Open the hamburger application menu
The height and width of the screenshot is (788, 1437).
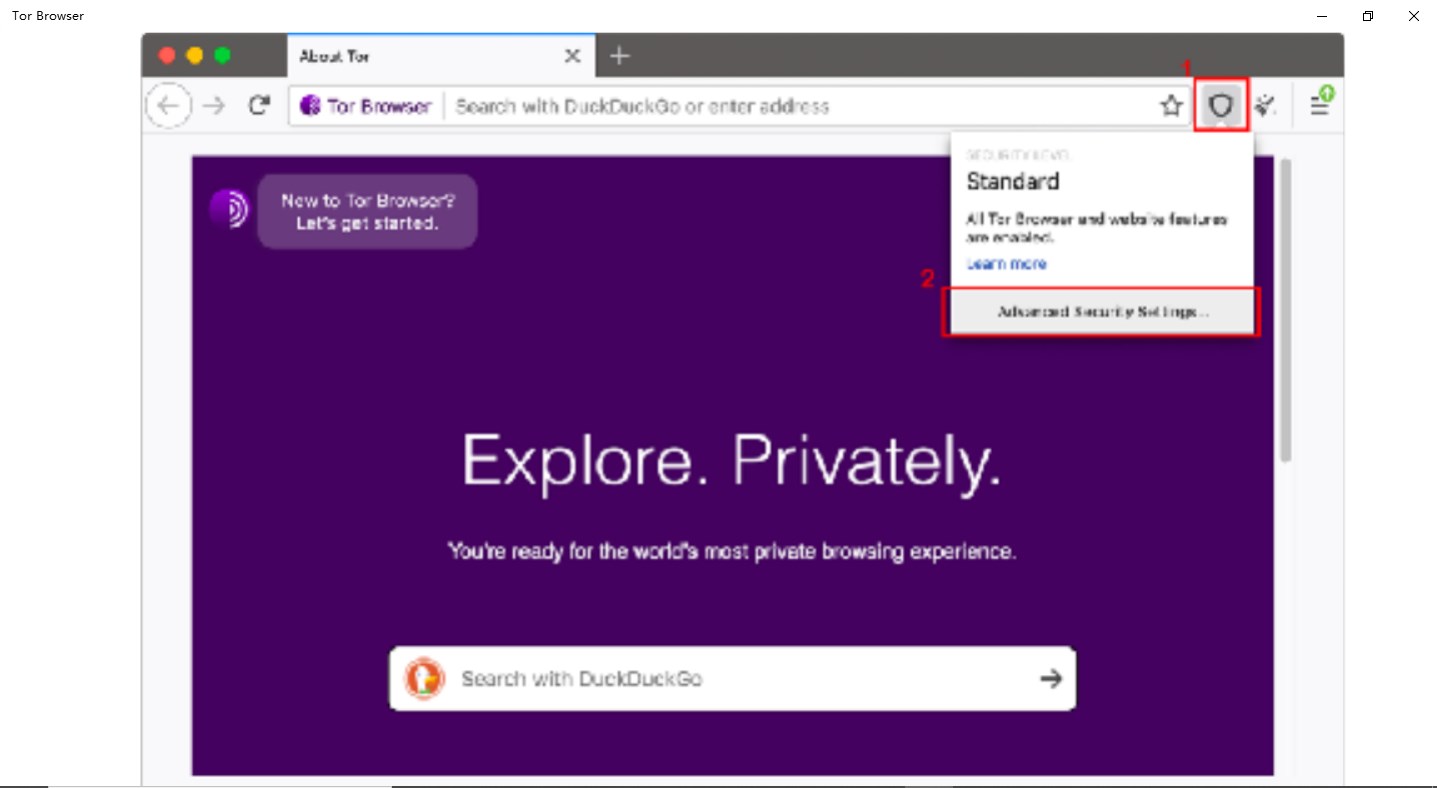click(1321, 103)
